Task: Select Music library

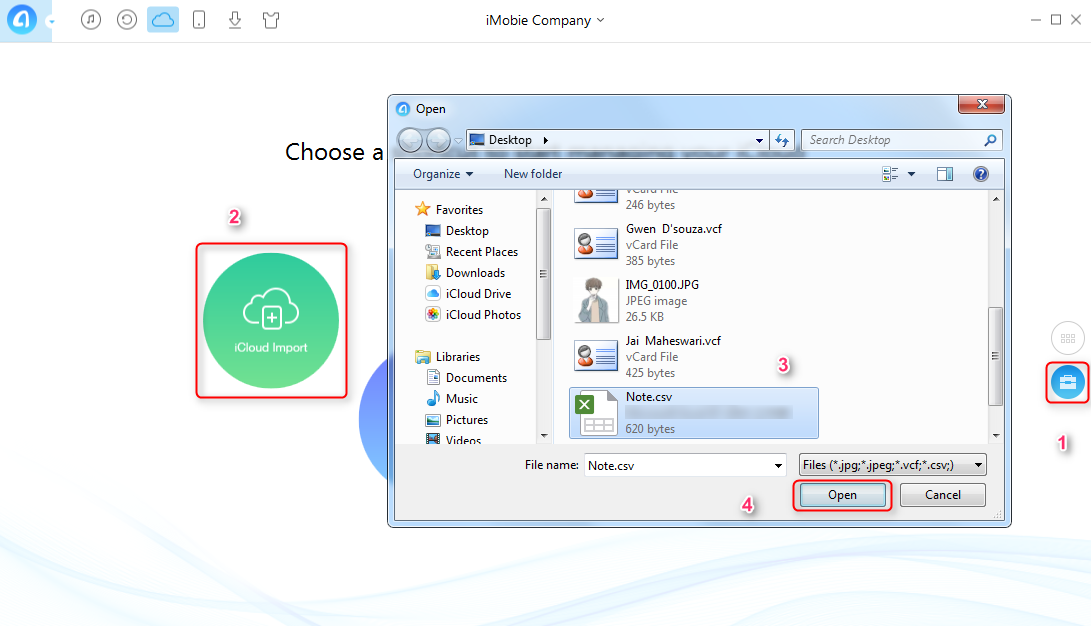Action: click(452, 399)
